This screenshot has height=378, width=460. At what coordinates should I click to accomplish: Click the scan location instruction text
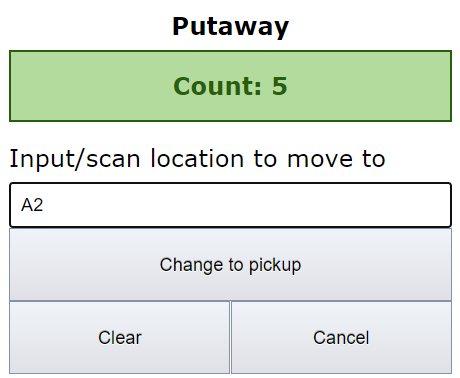click(197, 159)
